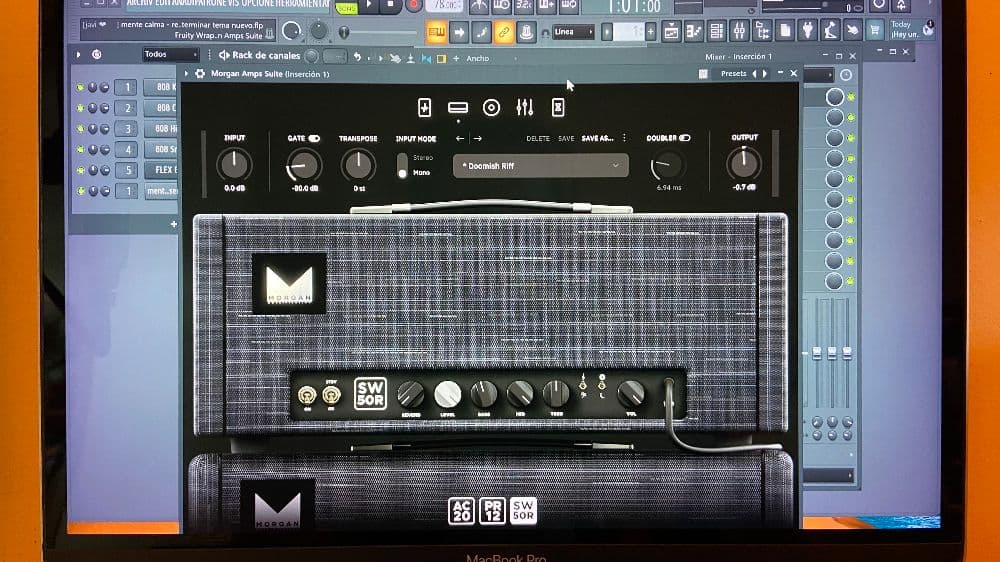Select the SW 50R amp model at bottom
The height and width of the screenshot is (562, 1000).
[x=523, y=511]
